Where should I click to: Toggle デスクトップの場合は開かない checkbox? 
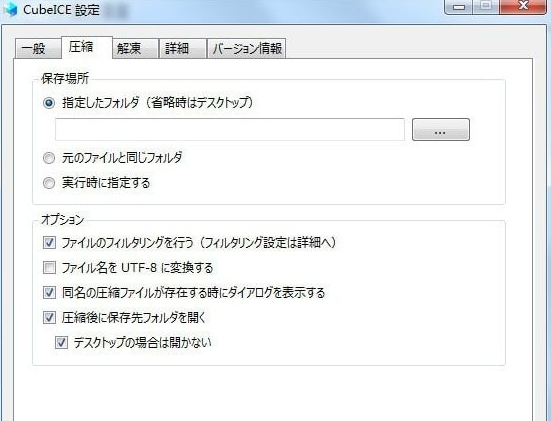tap(61, 342)
